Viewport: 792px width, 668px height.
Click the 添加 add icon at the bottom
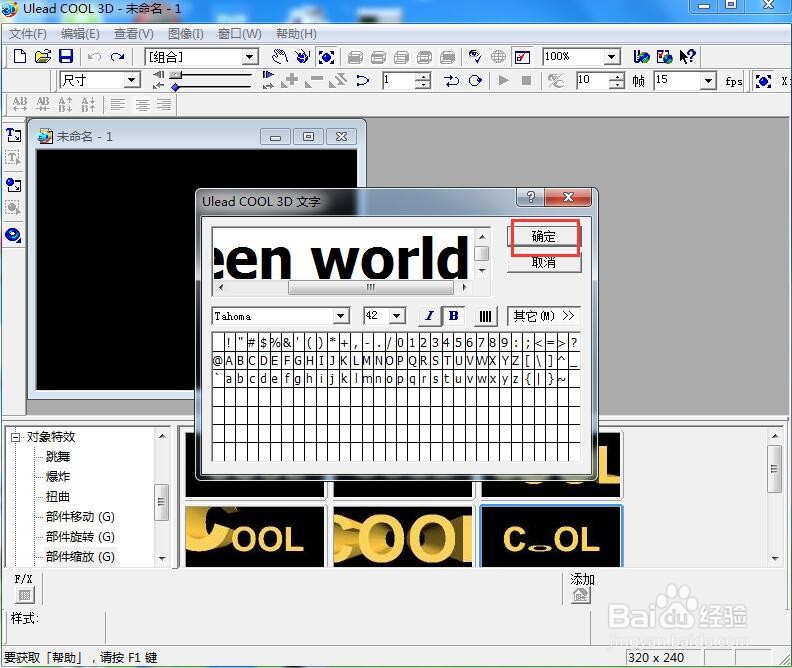point(580,595)
